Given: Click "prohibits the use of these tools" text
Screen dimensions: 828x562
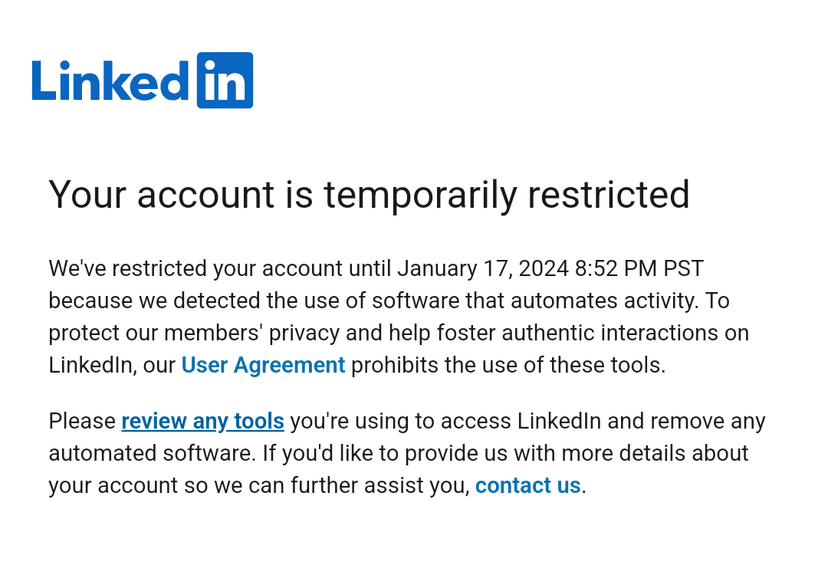Looking at the screenshot, I should coord(507,365).
